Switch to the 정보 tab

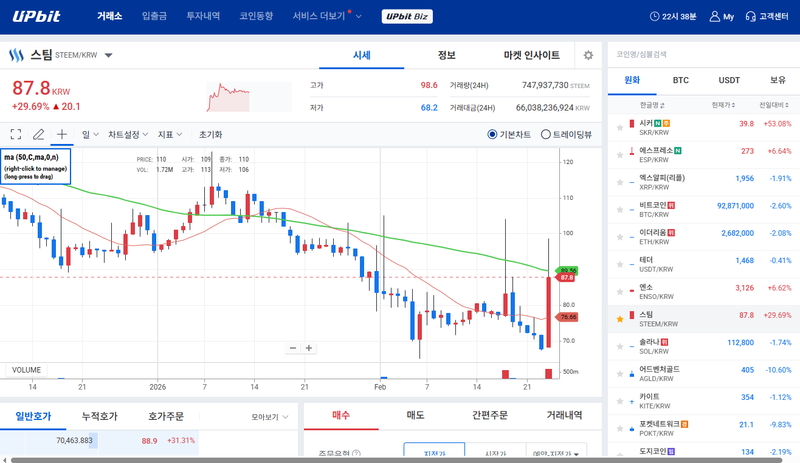(x=446, y=55)
